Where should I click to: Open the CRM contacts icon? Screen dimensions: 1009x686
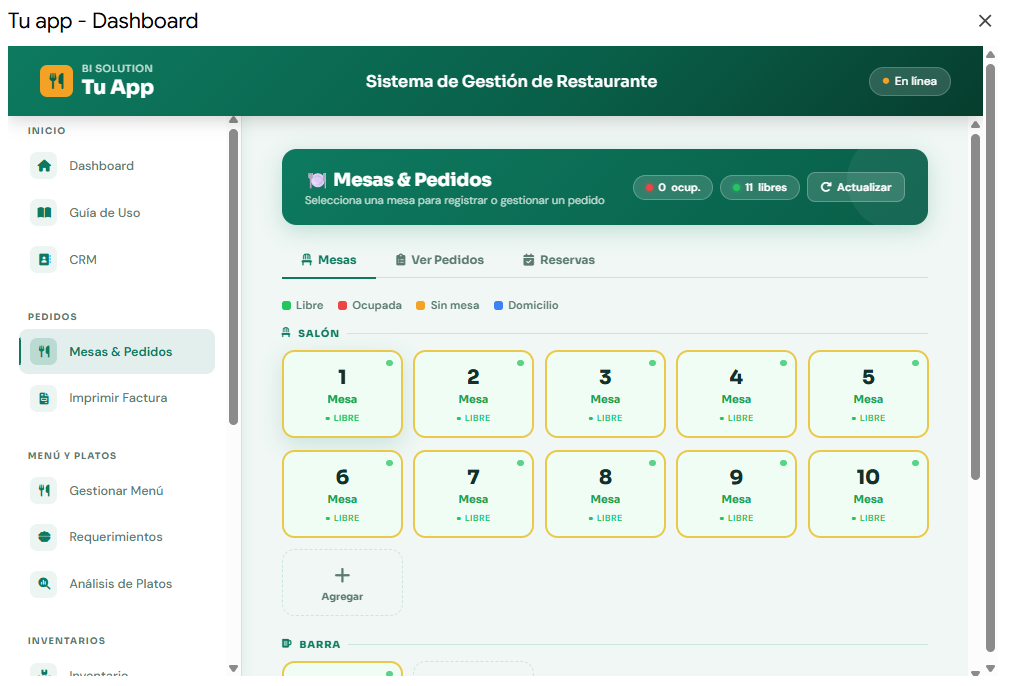click(x=44, y=260)
